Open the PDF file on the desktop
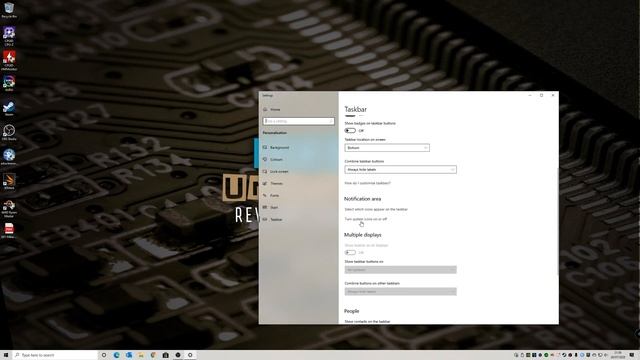 click(x=9, y=231)
